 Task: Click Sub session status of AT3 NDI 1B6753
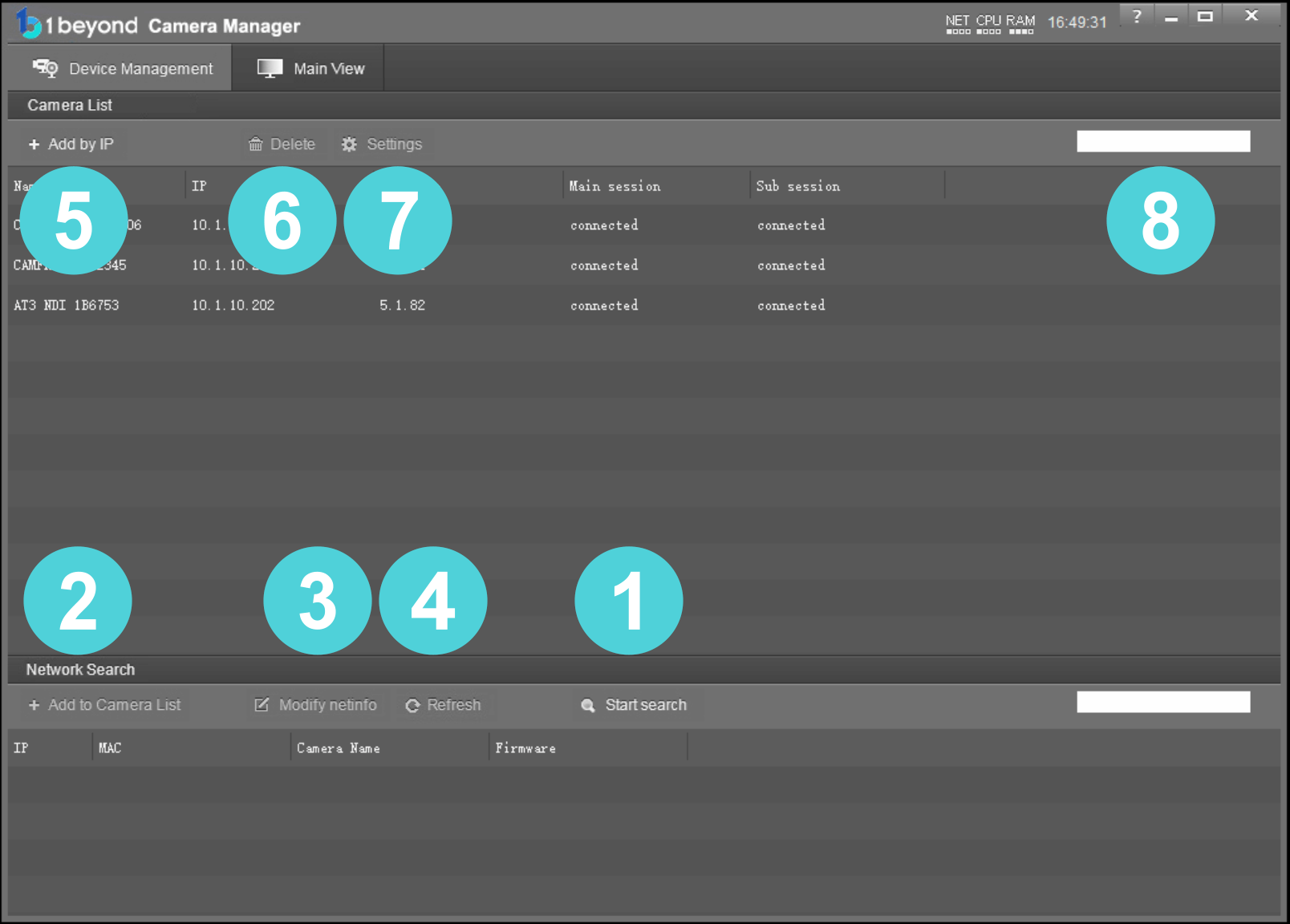tap(791, 306)
